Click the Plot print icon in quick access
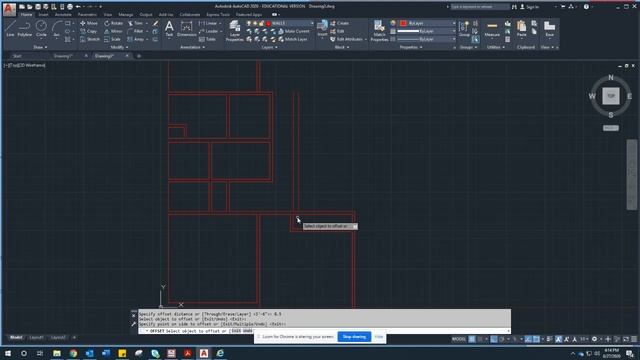The width and height of the screenshot is (640, 360). coord(70,7)
